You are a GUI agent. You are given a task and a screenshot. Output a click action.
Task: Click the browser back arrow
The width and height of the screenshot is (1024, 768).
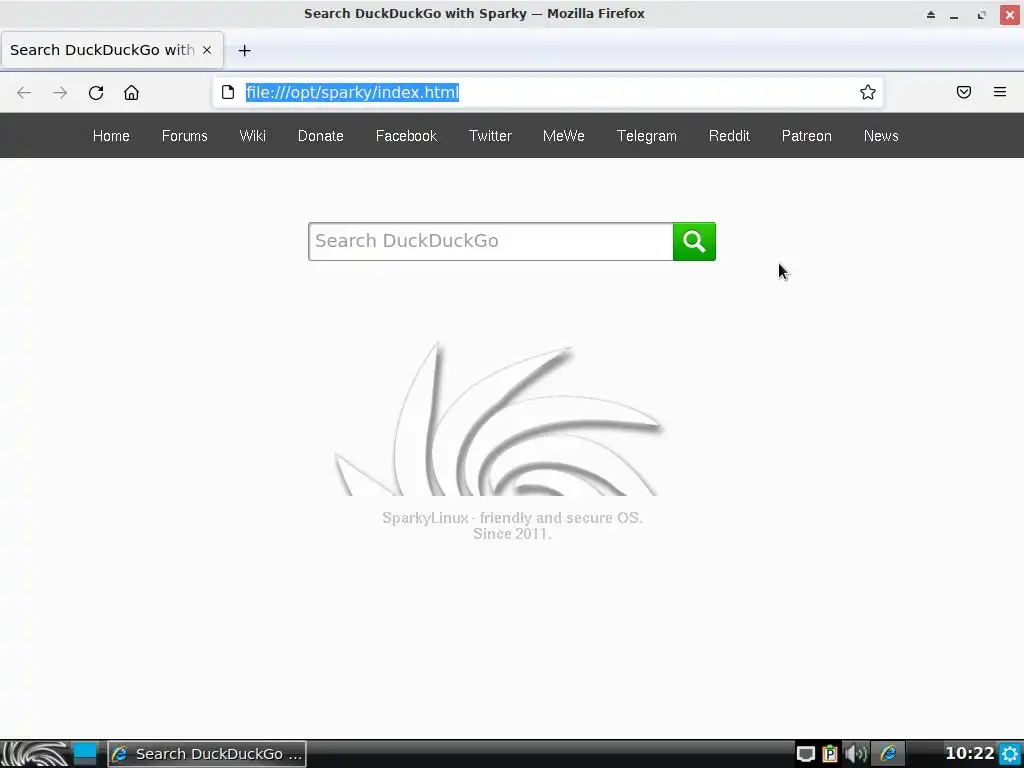24,93
